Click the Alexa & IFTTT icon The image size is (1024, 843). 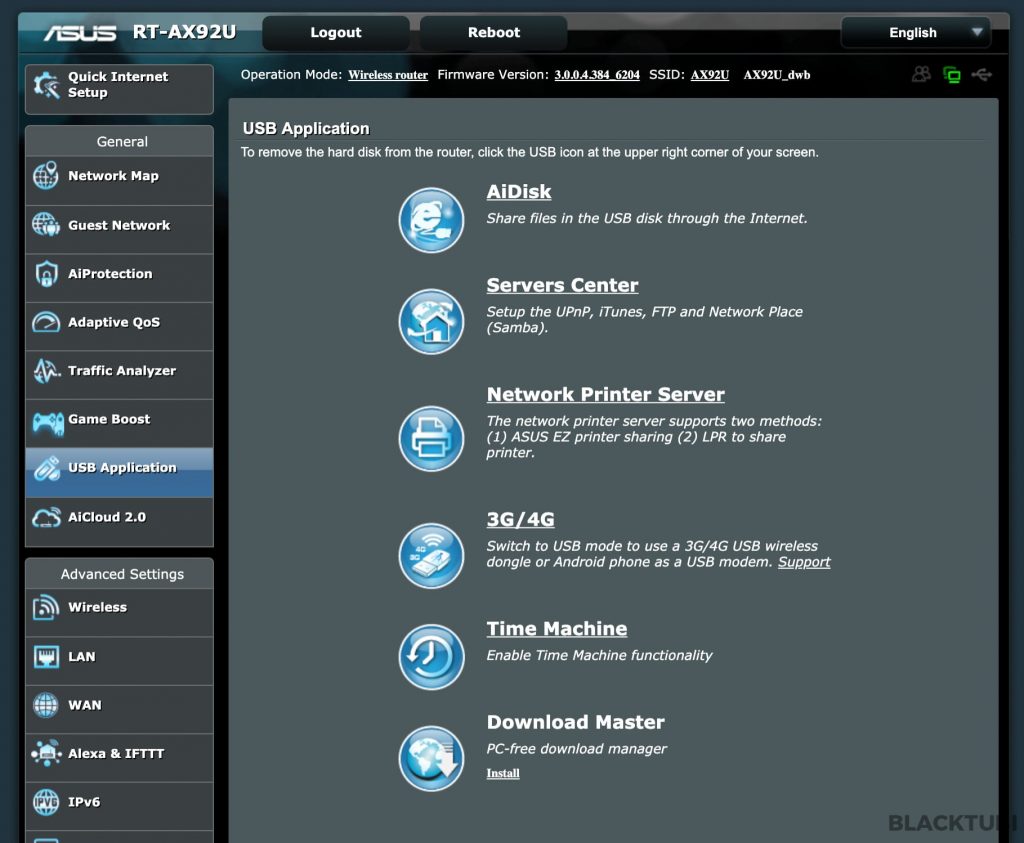(x=46, y=754)
